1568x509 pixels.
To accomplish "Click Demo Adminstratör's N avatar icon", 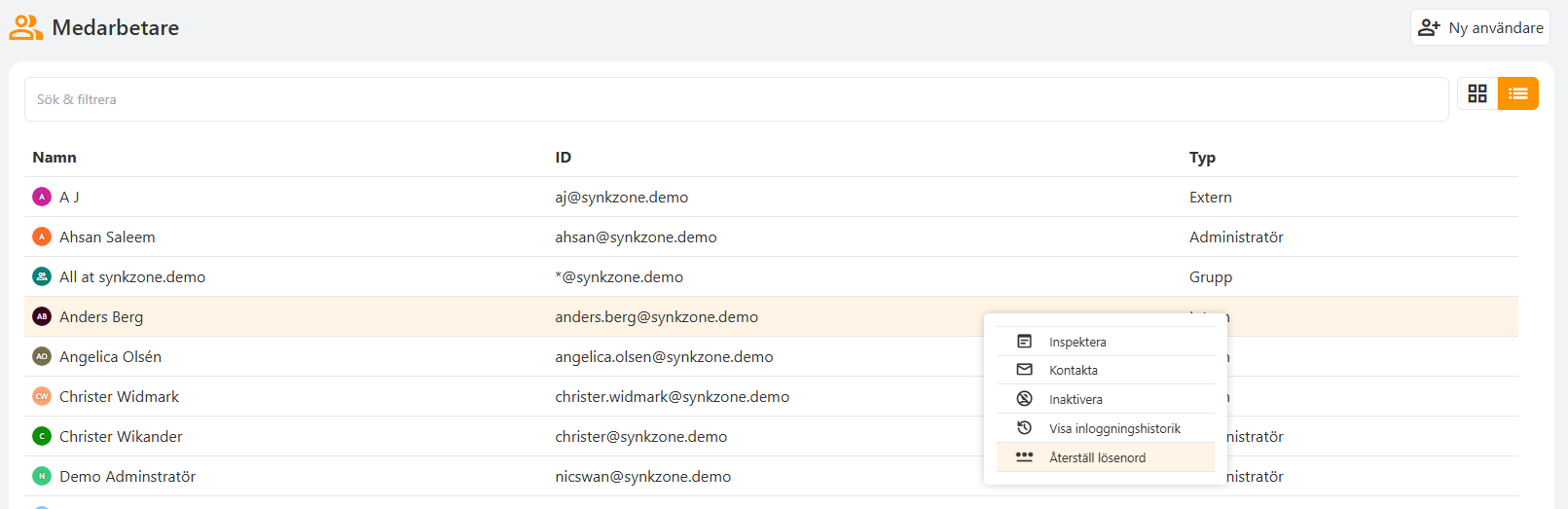I will (42, 476).
